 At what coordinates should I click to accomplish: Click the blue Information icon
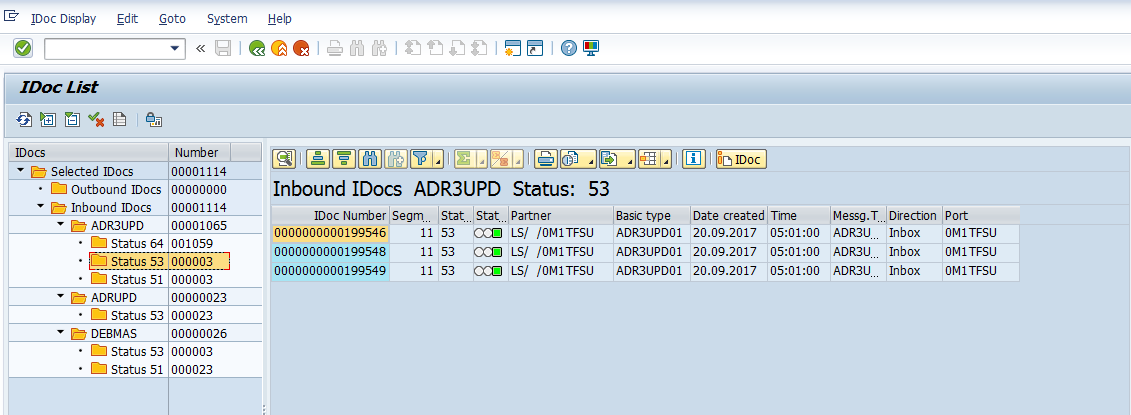pyautogui.click(x=693, y=159)
